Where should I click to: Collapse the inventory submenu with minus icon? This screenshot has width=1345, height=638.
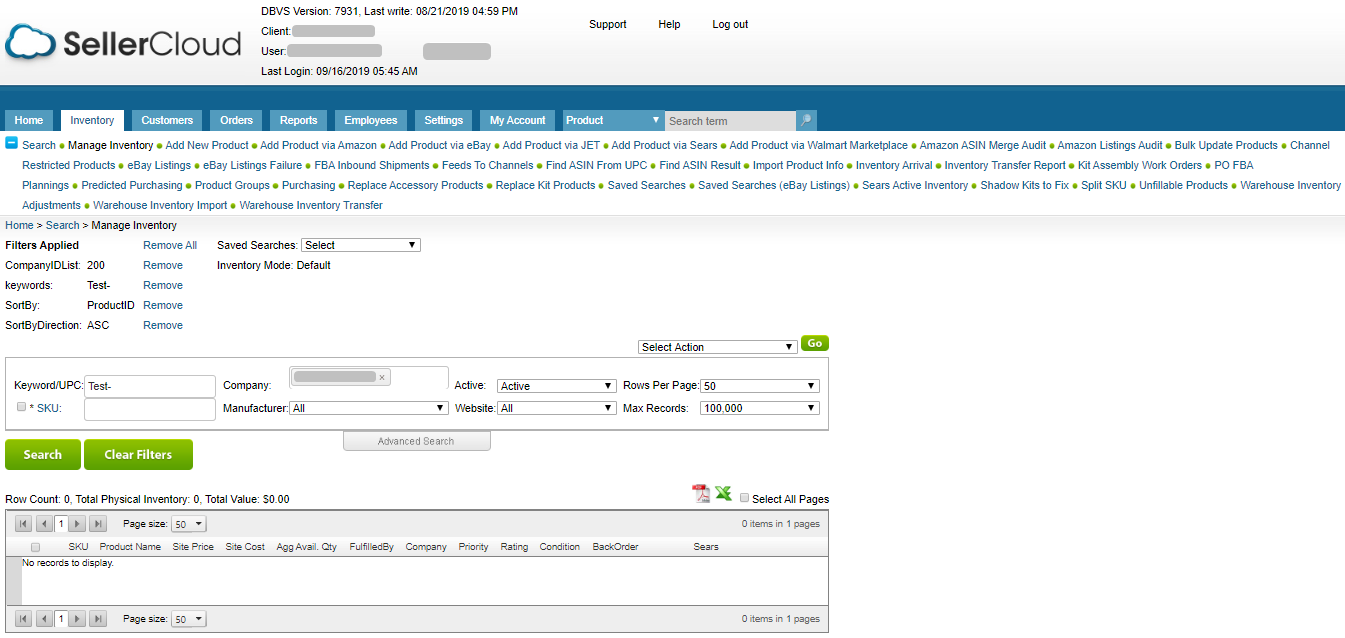[12, 144]
